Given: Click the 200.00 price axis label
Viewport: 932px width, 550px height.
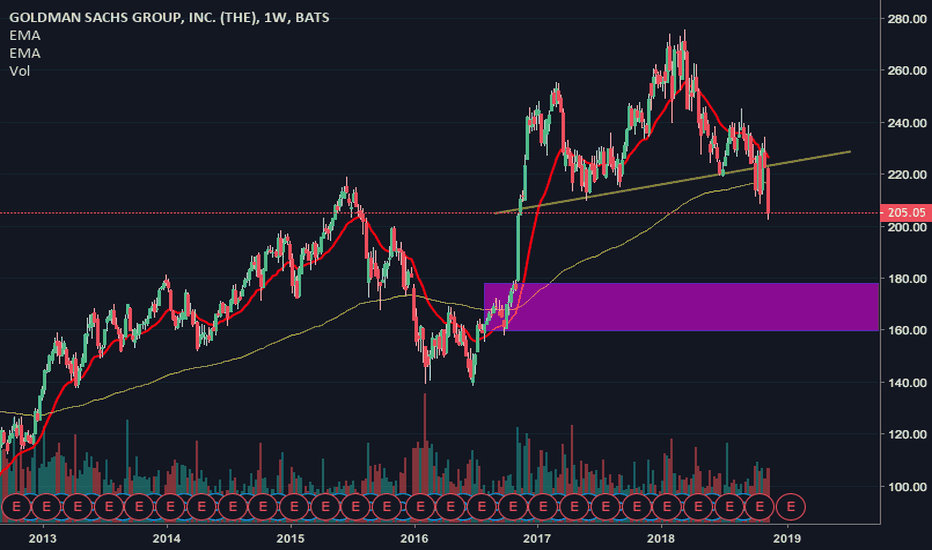Looking at the screenshot, I should [x=907, y=227].
